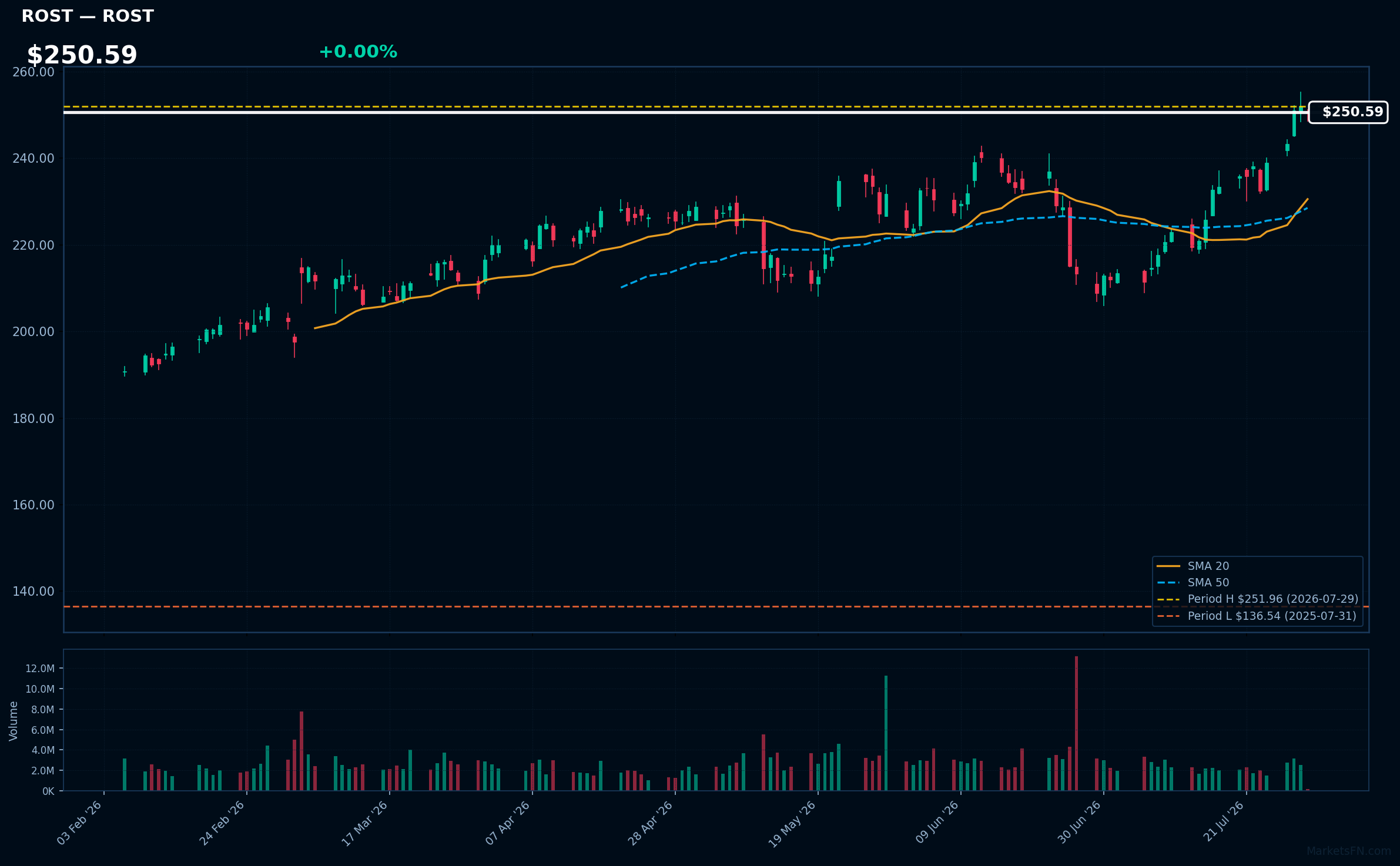The width and height of the screenshot is (1400, 866).
Task: Click the 160.00 price axis label
Action: (x=34, y=505)
